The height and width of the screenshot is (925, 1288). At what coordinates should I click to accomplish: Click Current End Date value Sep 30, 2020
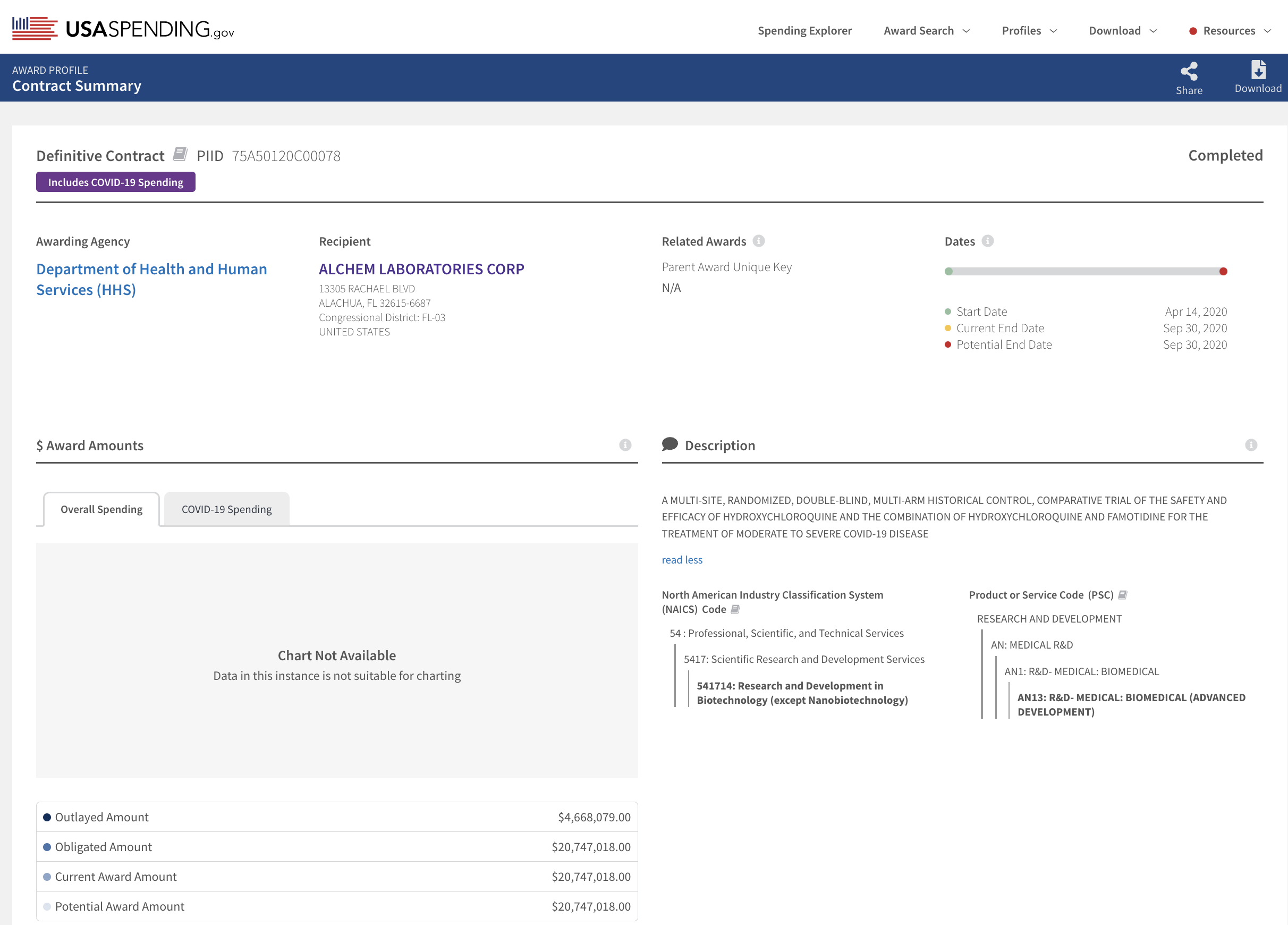1195,328
